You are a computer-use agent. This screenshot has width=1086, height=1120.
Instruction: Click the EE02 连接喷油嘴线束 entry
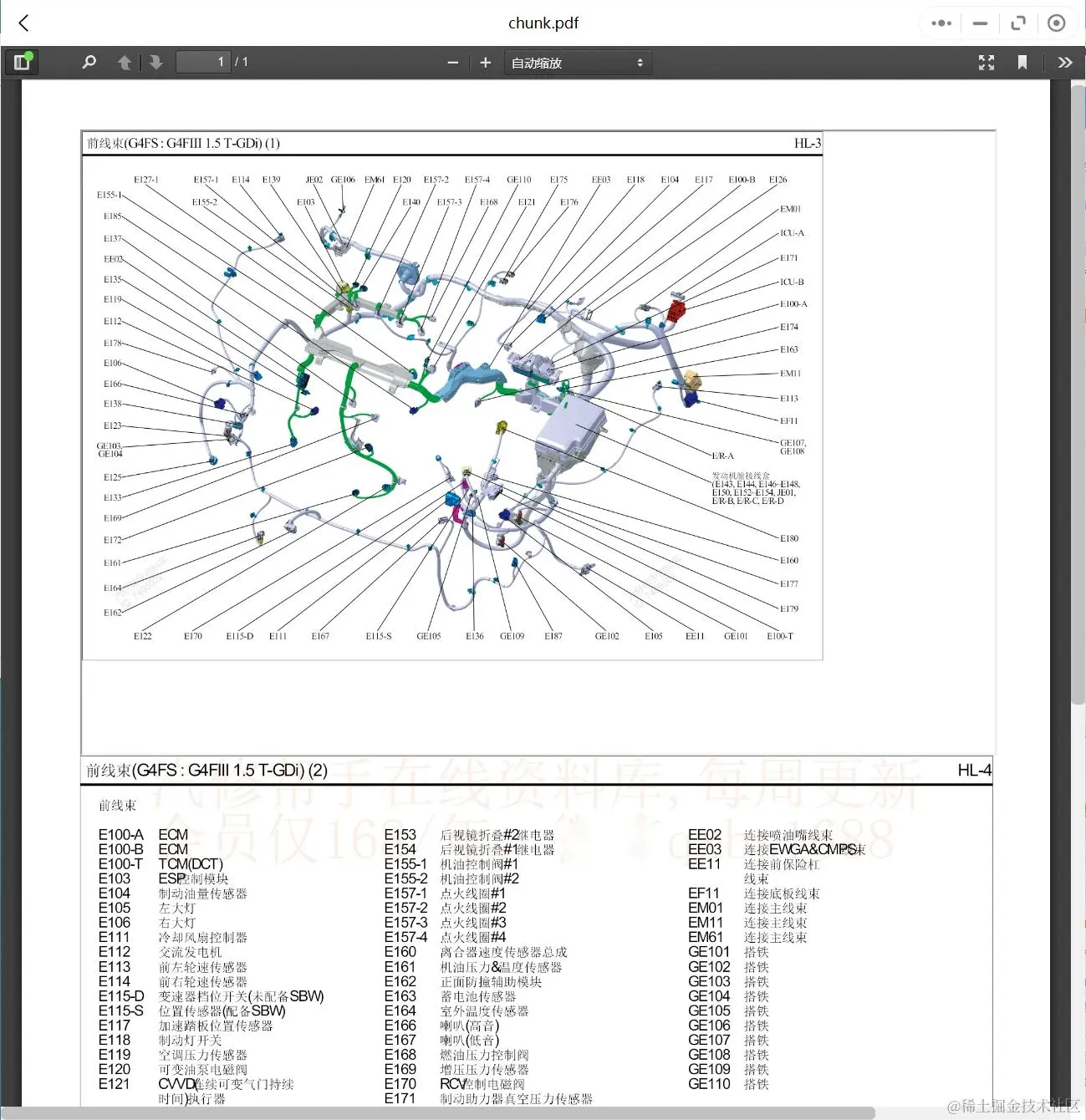(x=760, y=834)
